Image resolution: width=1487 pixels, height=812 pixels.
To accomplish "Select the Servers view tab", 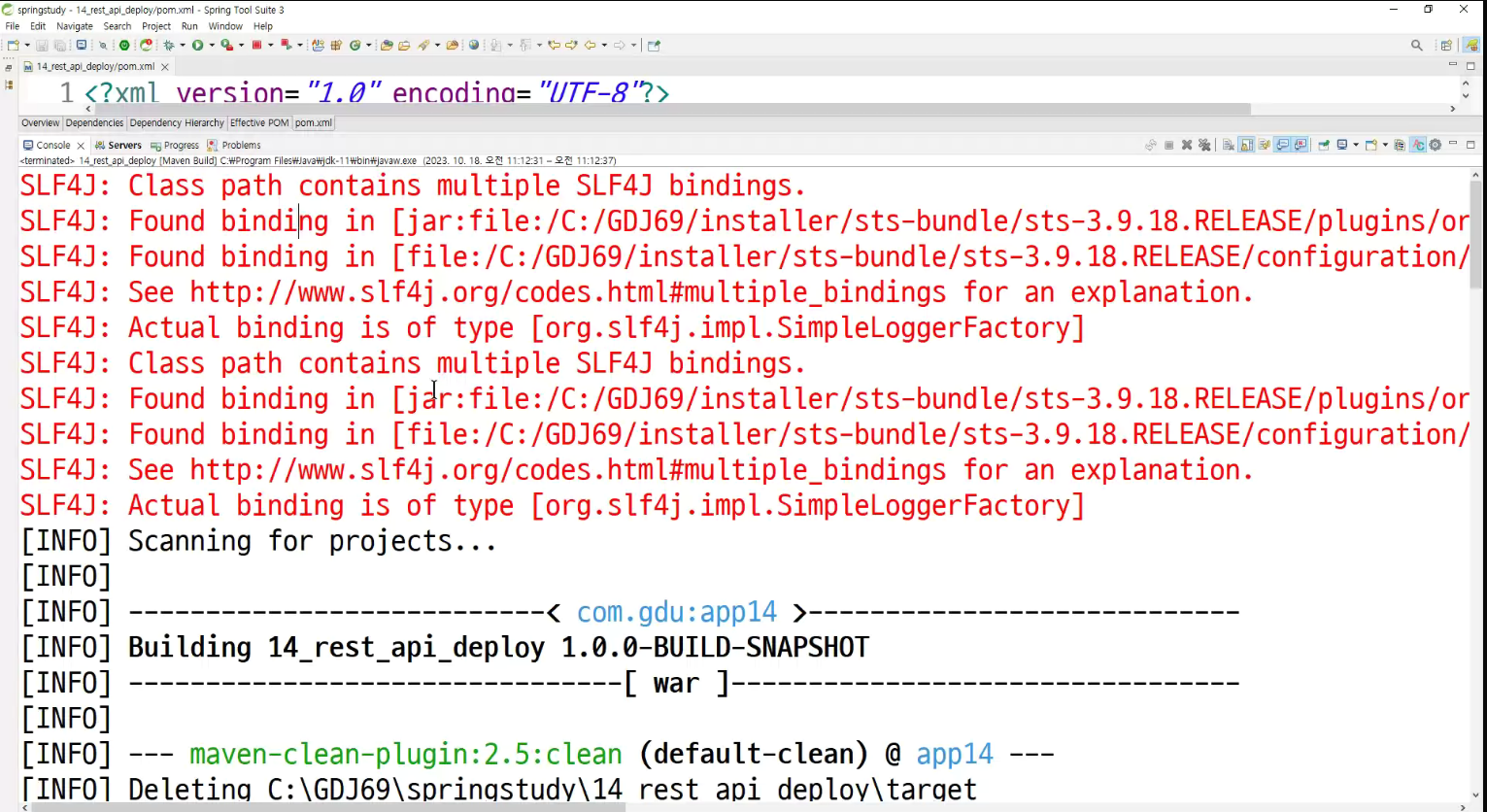I will (118, 145).
